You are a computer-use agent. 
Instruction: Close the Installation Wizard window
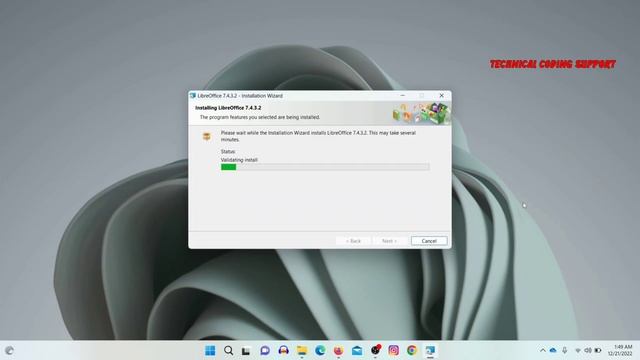point(441,96)
